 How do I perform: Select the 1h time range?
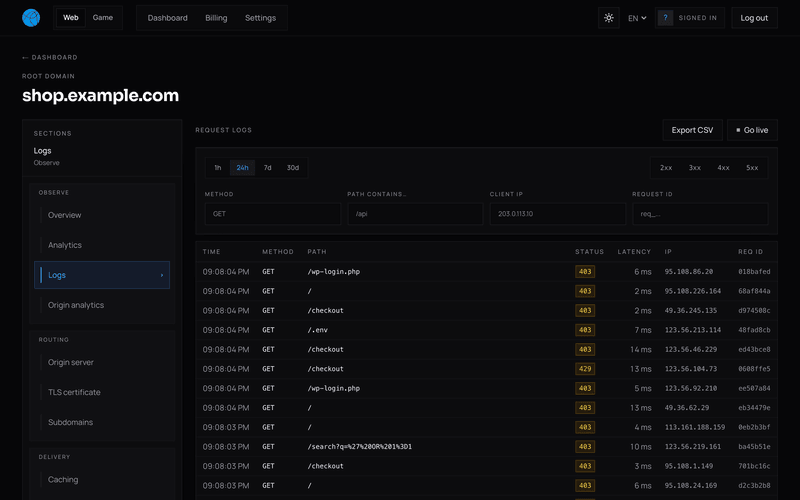point(218,167)
